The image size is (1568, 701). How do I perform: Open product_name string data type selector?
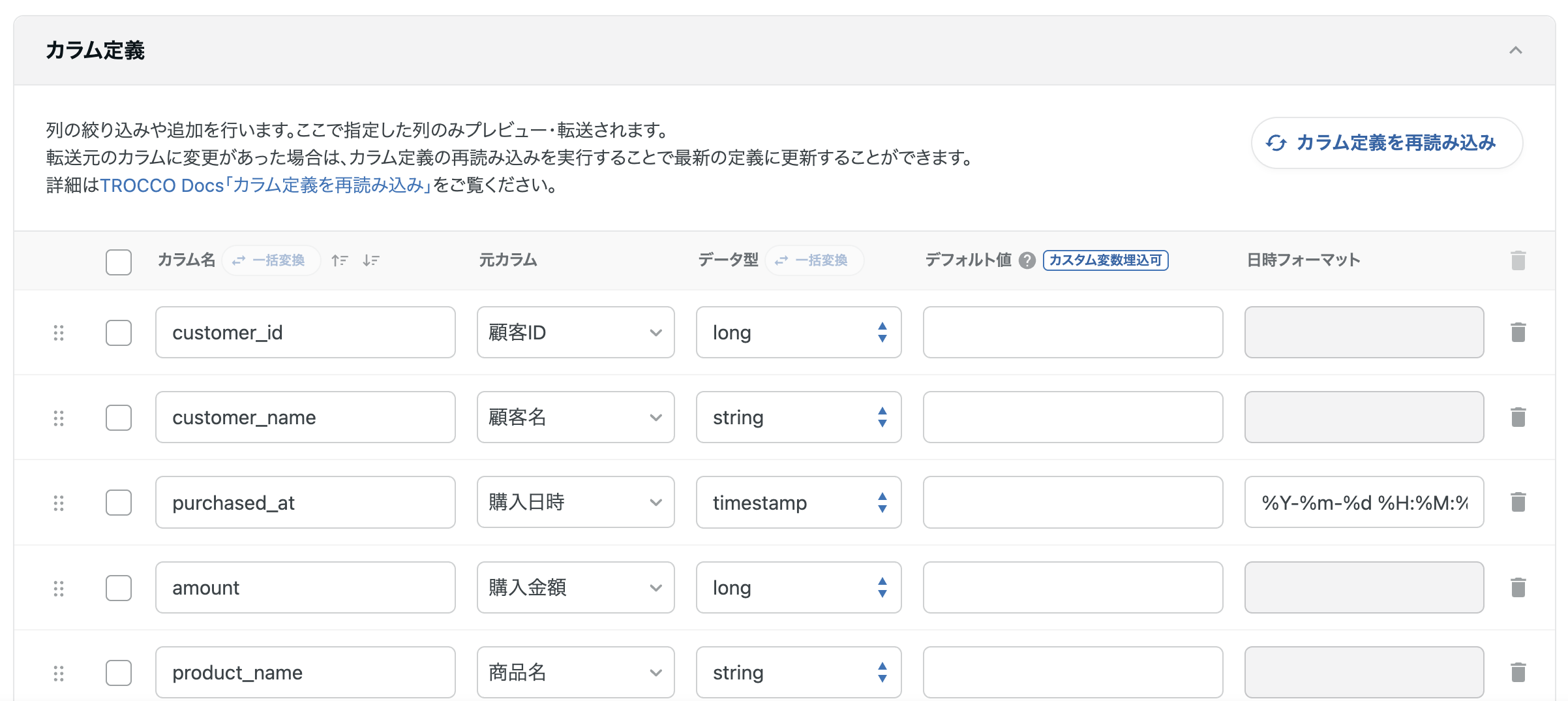[799, 672]
